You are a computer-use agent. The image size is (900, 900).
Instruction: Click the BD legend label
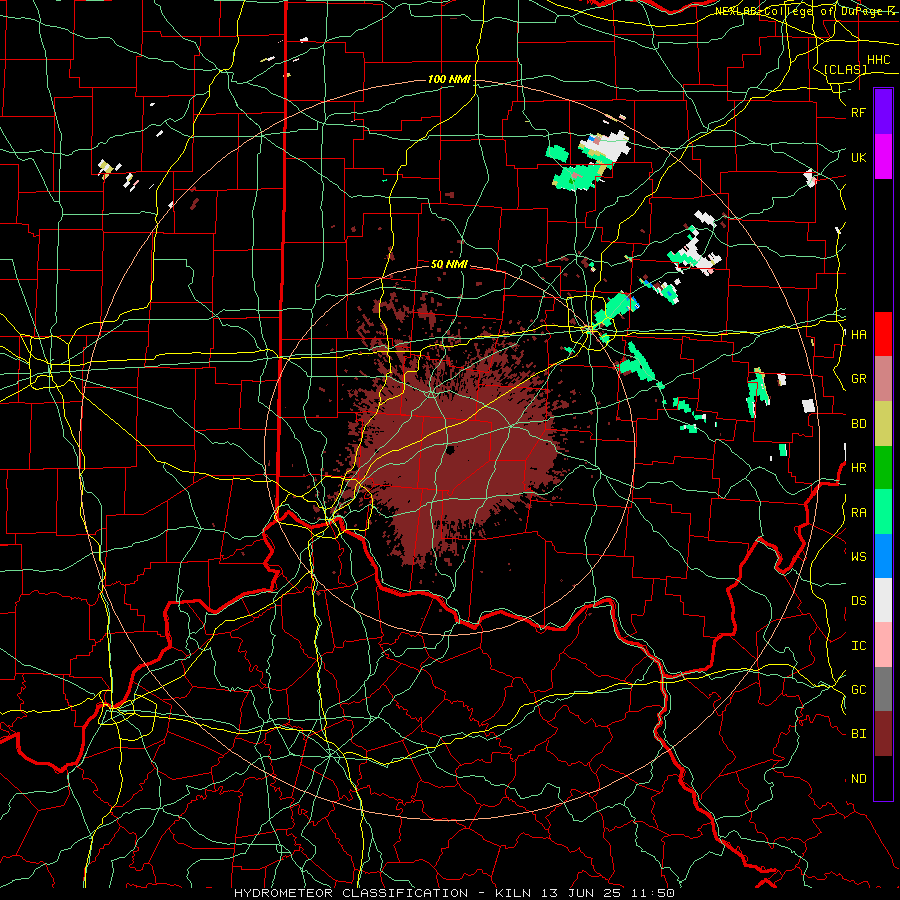[858, 424]
